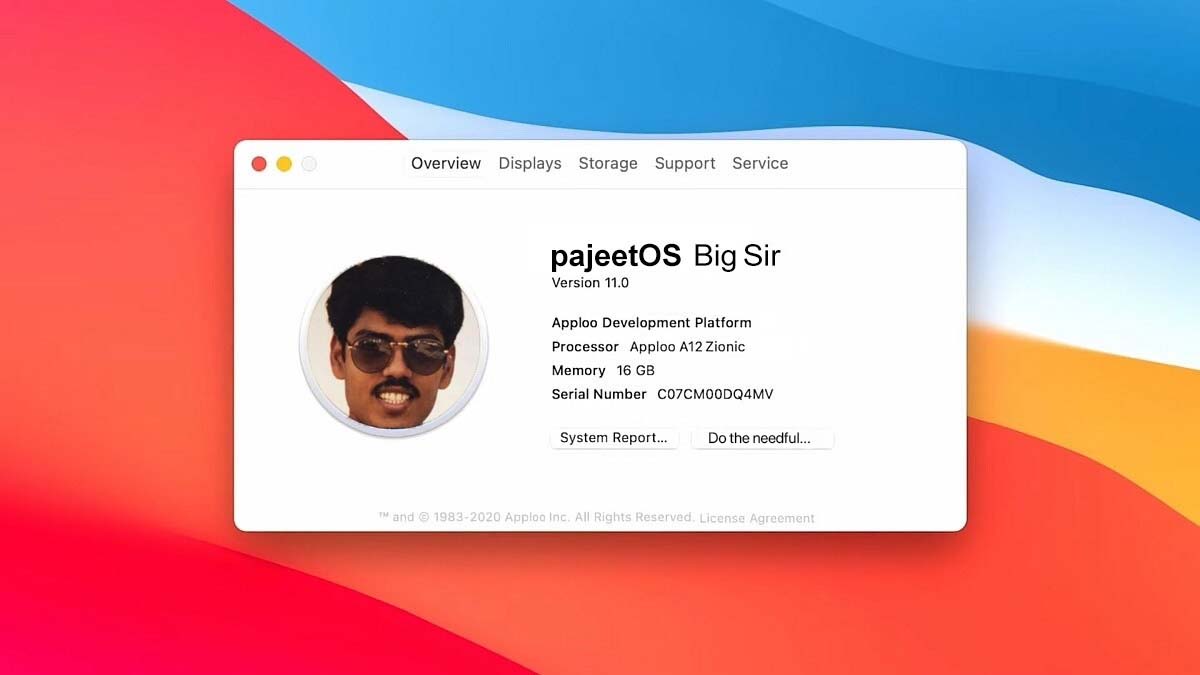Go to the Support tab
Viewport: 1200px width, 675px height.
click(x=685, y=163)
